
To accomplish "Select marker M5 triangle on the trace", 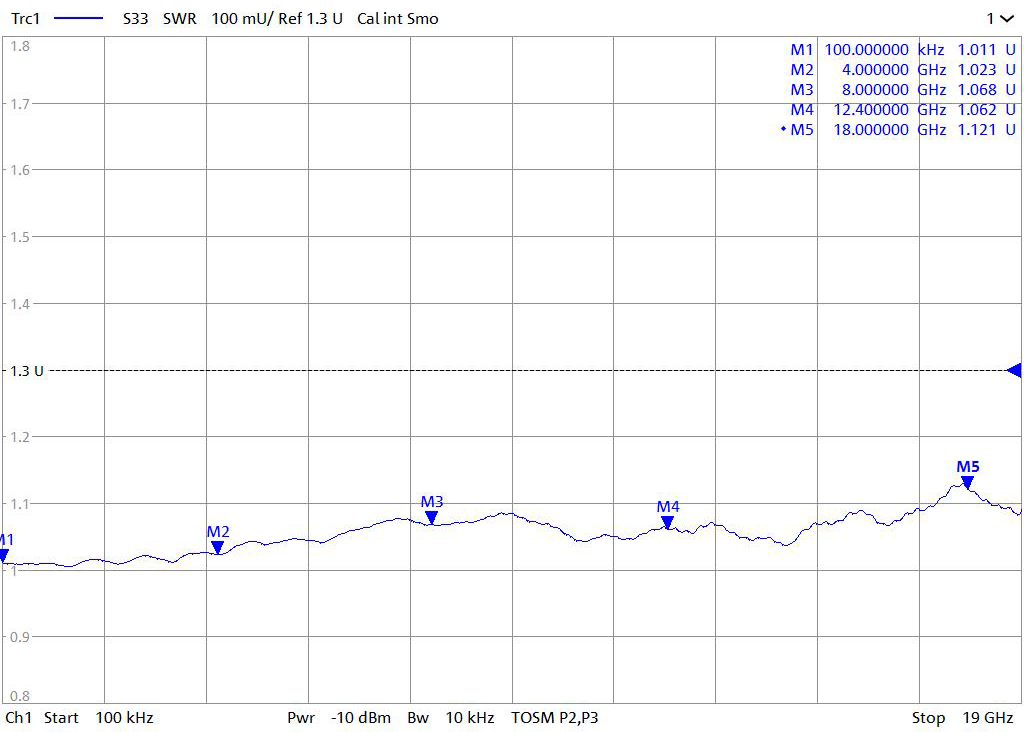I will point(967,482).
